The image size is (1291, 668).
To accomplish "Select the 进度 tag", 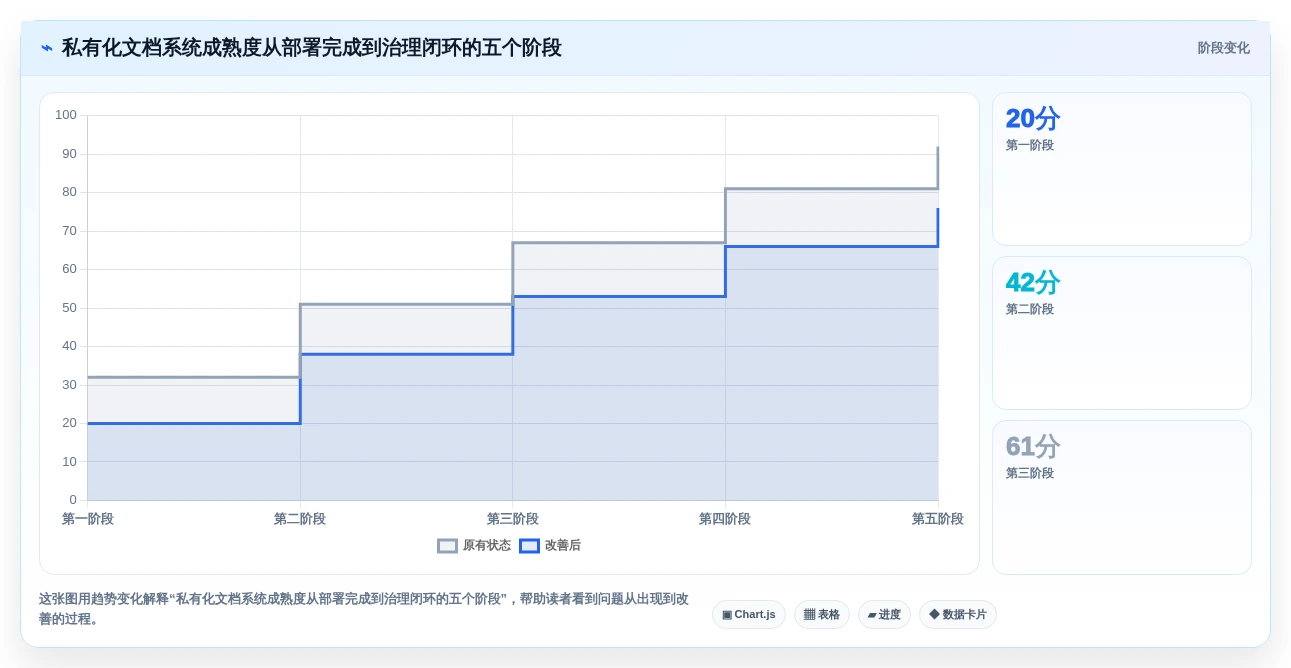I will (x=884, y=615).
